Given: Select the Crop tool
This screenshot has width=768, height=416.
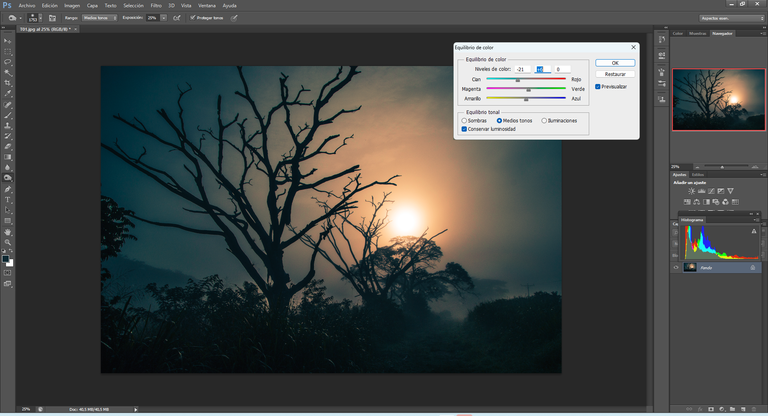Looking at the screenshot, I should pos(7,83).
